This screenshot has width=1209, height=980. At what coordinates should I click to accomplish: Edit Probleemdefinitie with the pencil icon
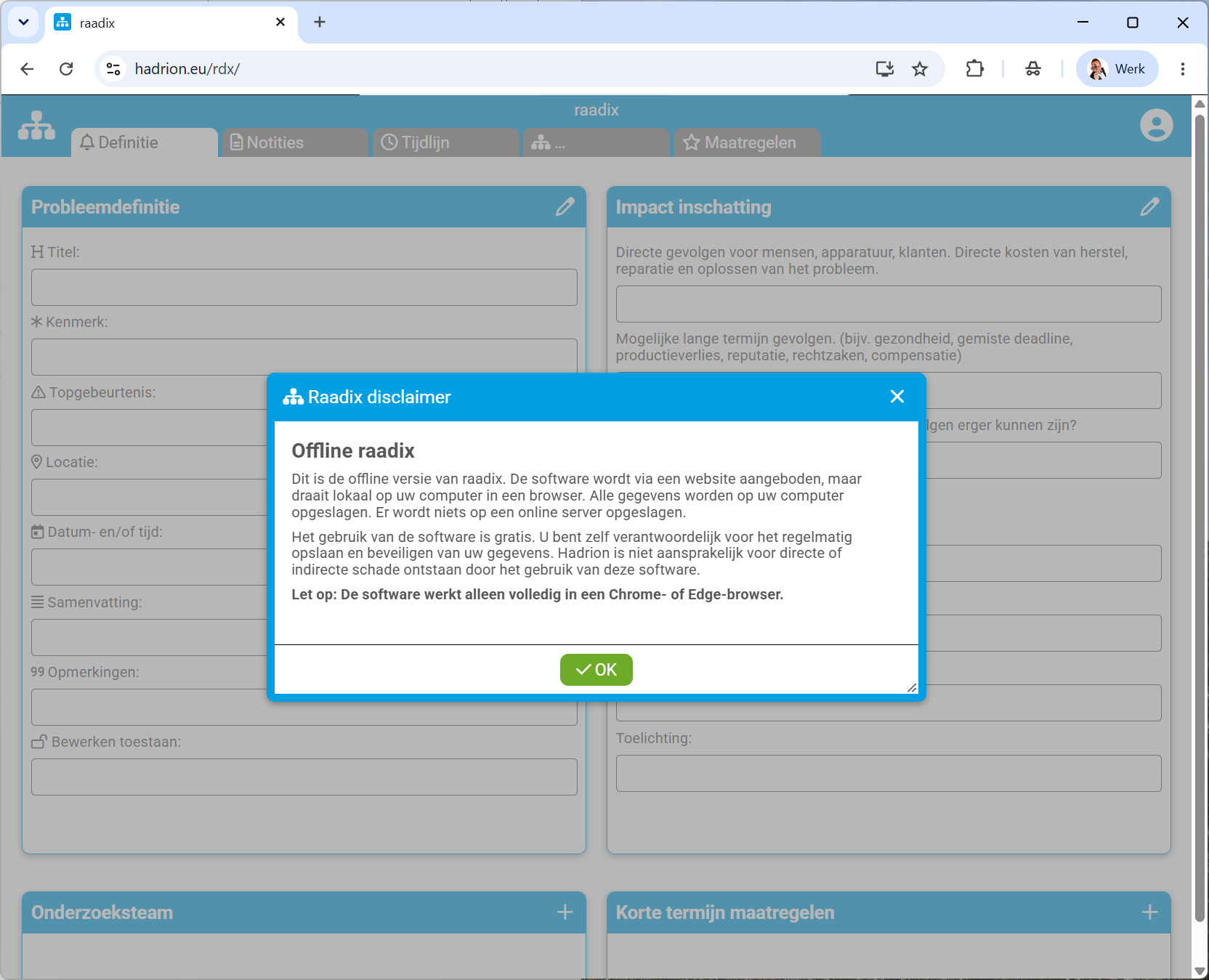[565, 207]
